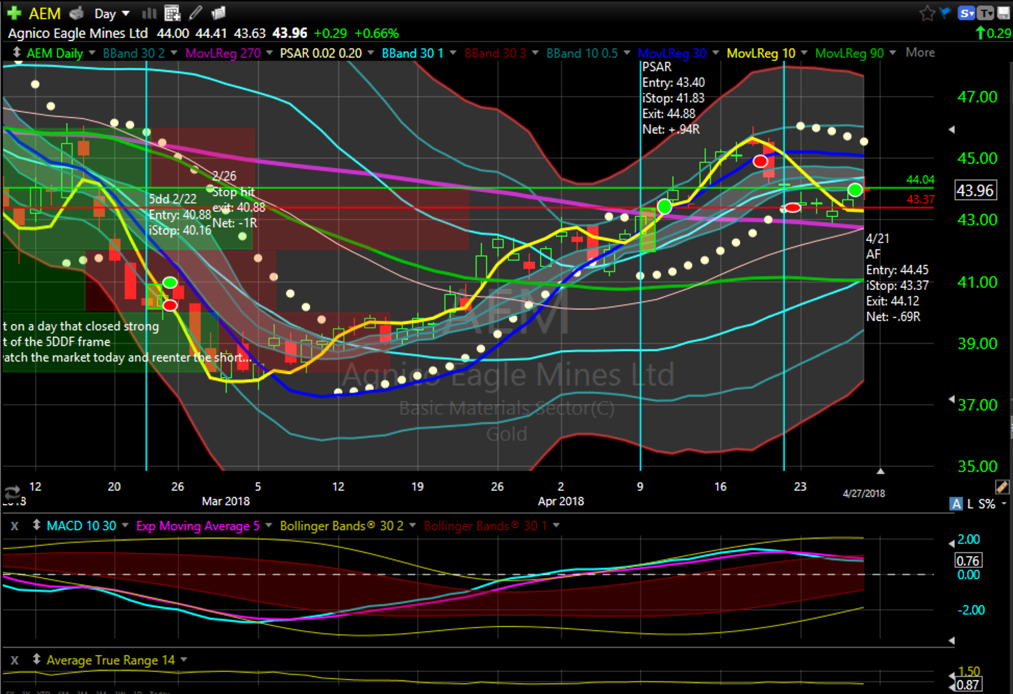Viewport: 1013px width, 694px height.
Task: Click the move-pane arrows beside AEM Daily
Action: [17, 53]
